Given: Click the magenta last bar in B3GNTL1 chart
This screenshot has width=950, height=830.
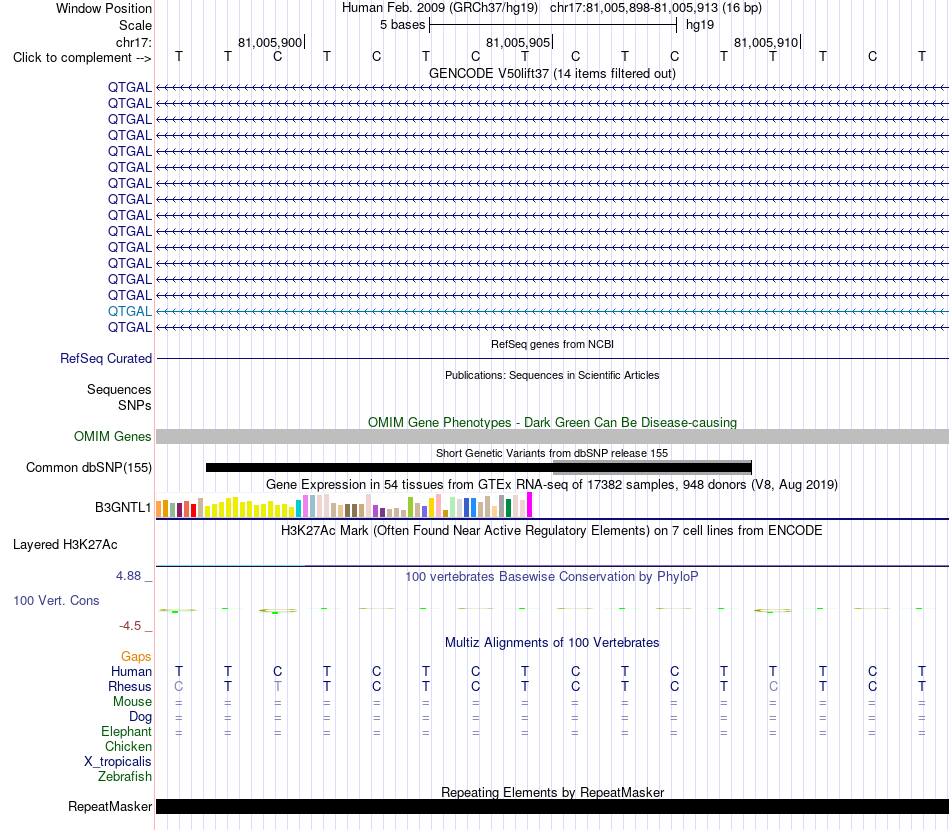Looking at the screenshot, I should tap(530, 505).
